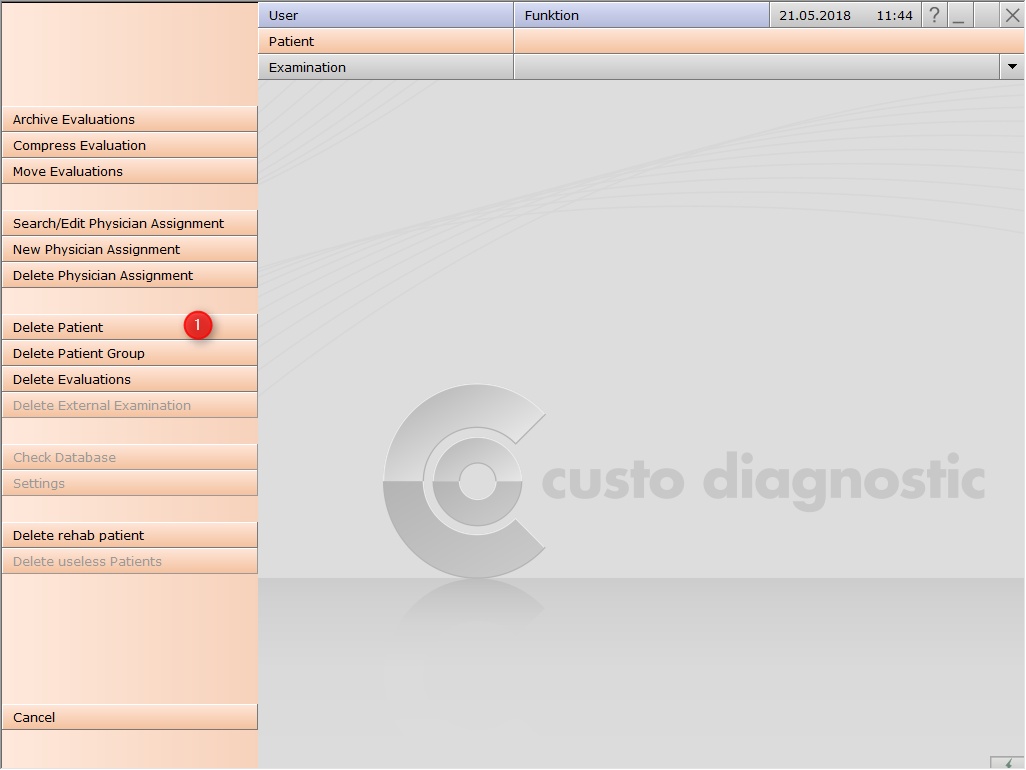Select Move Evaluations
The height and width of the screenshot is (770, 1026).
(x=130, y=171)
